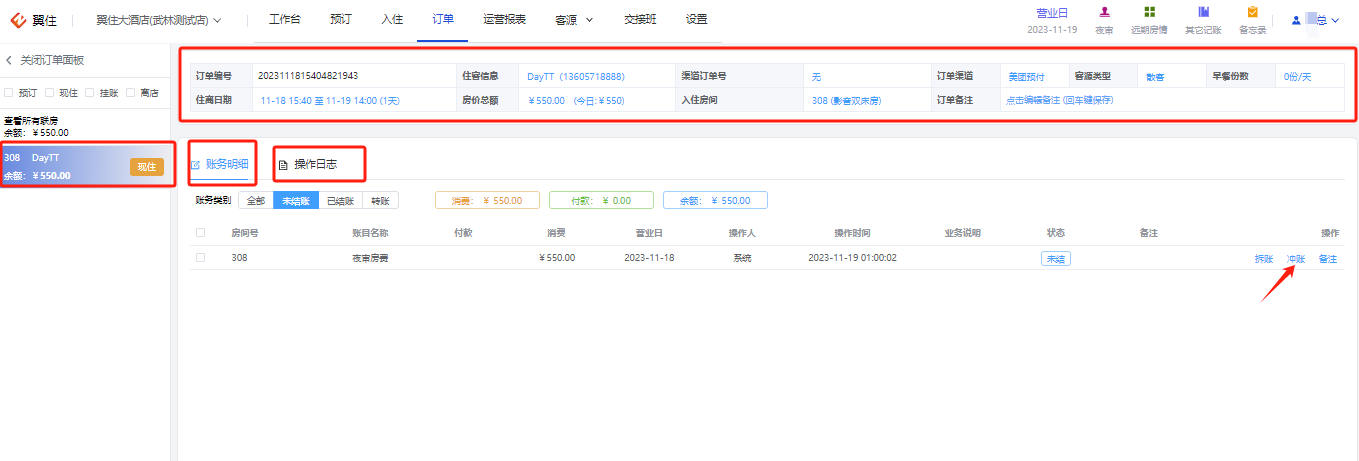Tick the 挂账 filter checkbox
Viewport: 1359px width, 461px height.
(89, 92)
